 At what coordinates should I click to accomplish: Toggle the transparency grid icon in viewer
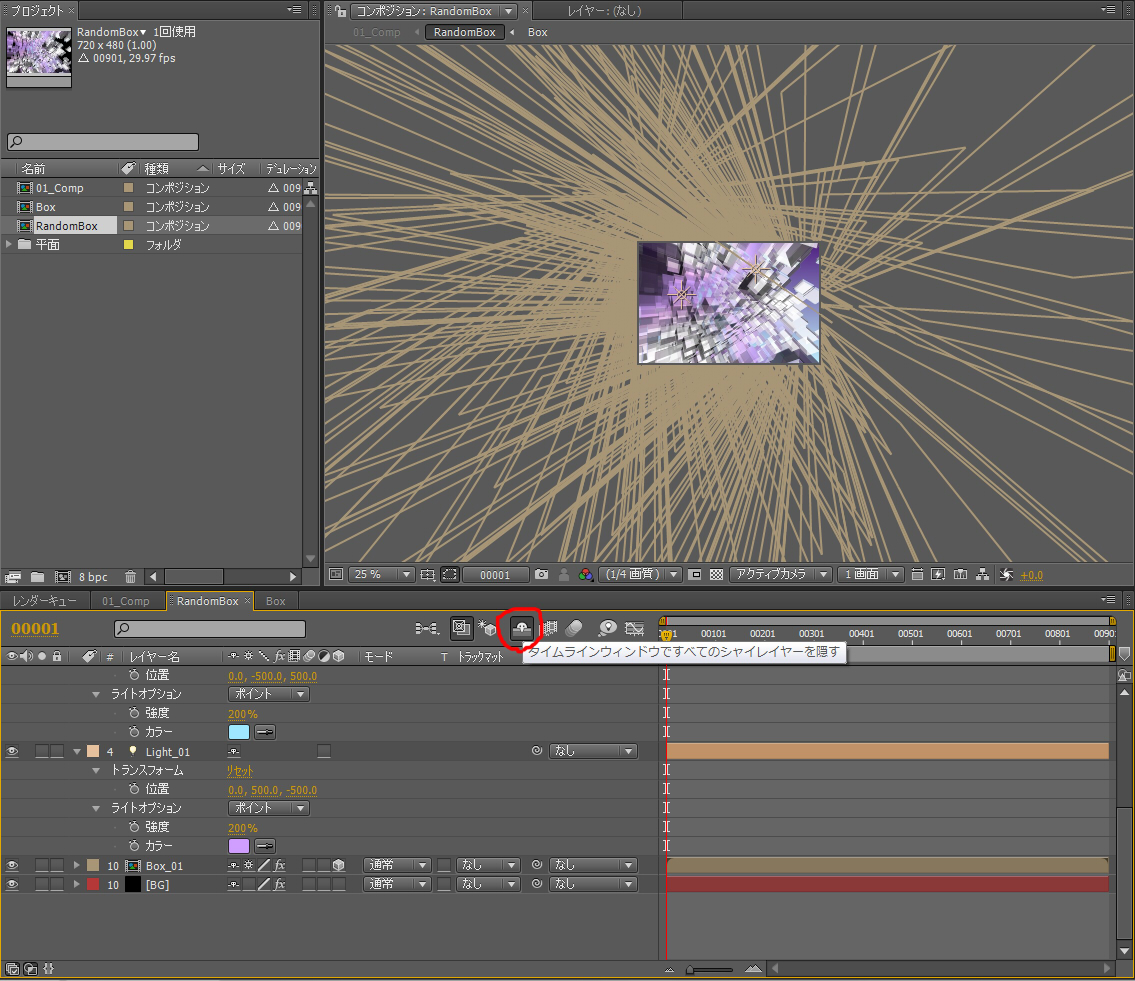click(716, 575)
